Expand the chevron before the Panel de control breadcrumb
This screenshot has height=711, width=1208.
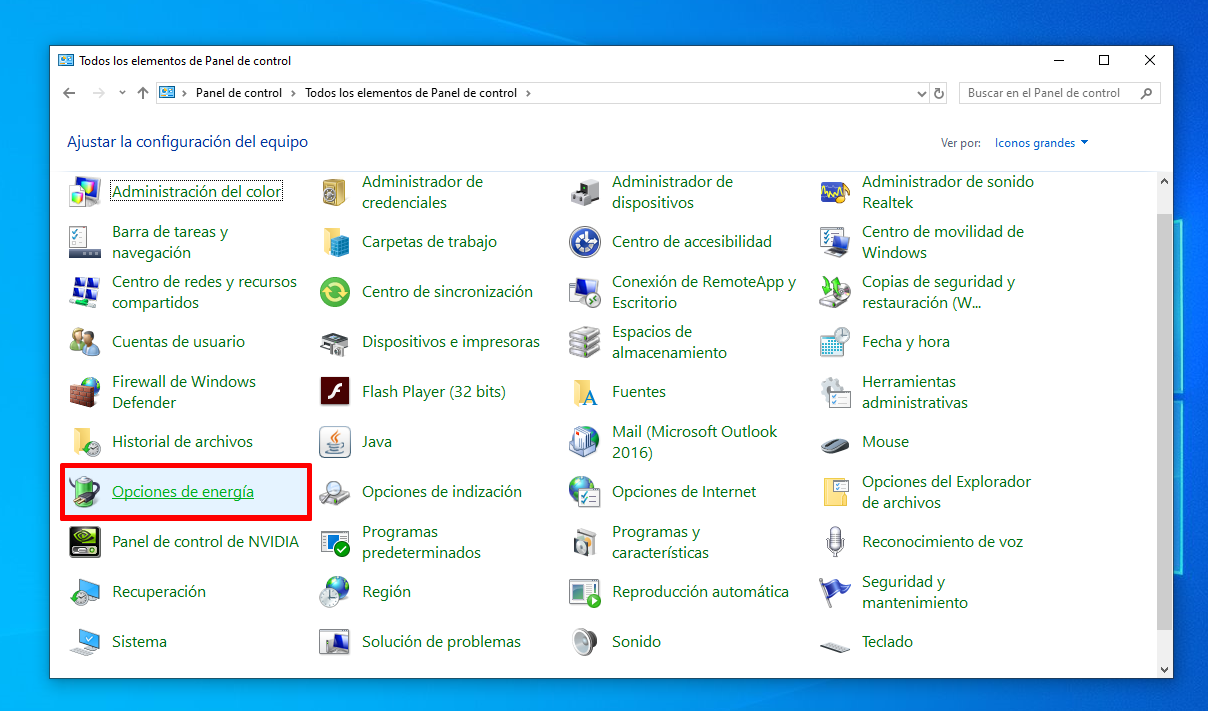(x=184, y=93)
